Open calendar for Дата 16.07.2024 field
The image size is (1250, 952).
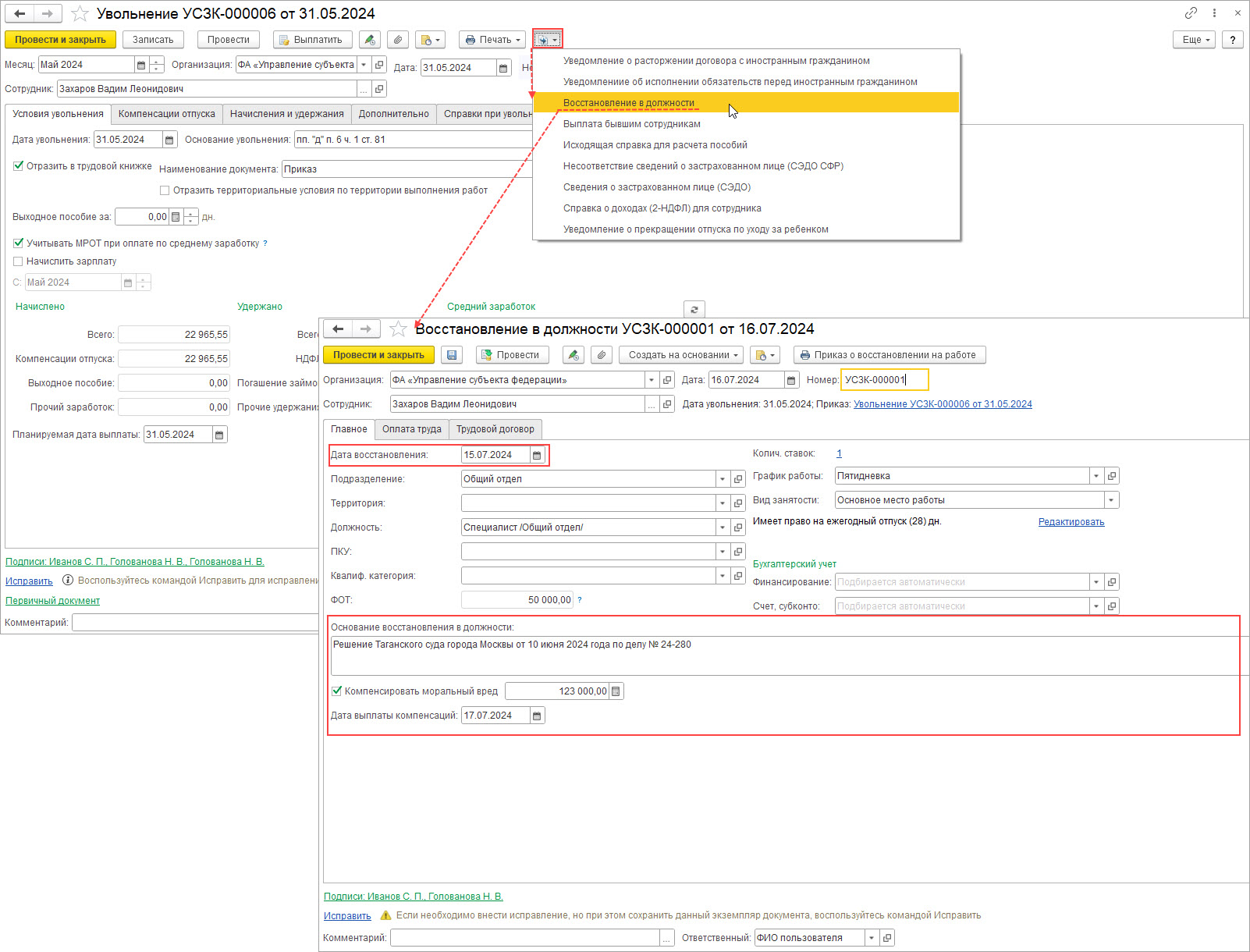pyautogui.click(x=791, y=380)
